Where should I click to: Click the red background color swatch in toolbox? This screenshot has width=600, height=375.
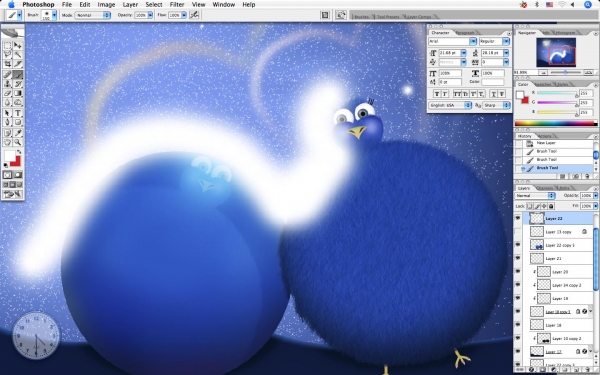[15, 161]
